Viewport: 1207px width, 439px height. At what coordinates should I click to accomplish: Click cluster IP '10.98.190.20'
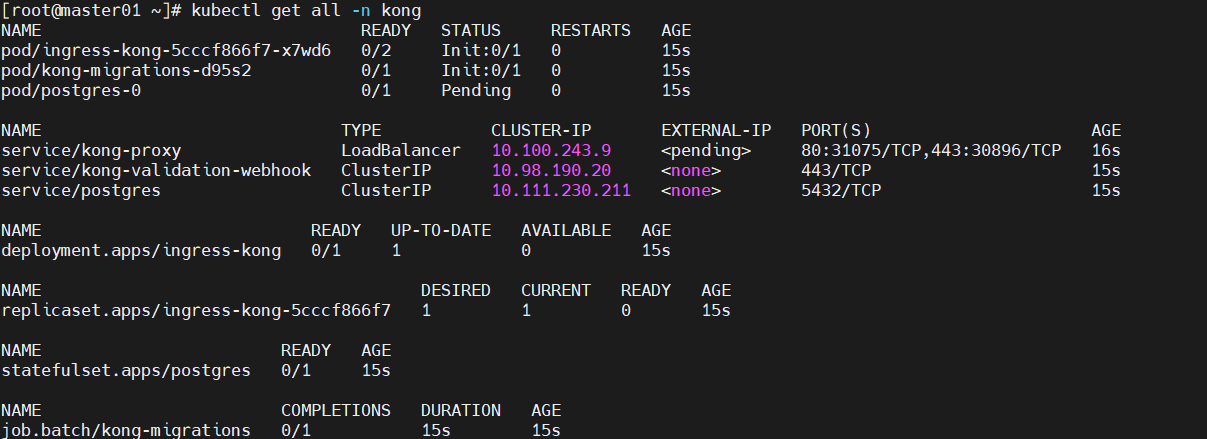[x=551, y=170]
